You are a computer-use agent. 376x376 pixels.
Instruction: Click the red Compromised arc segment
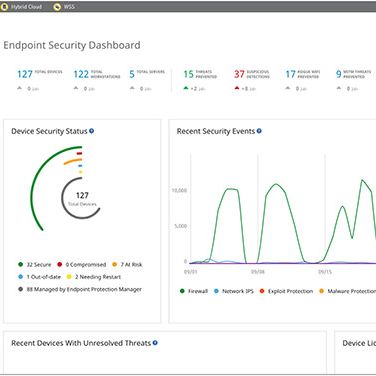[79, 154]
